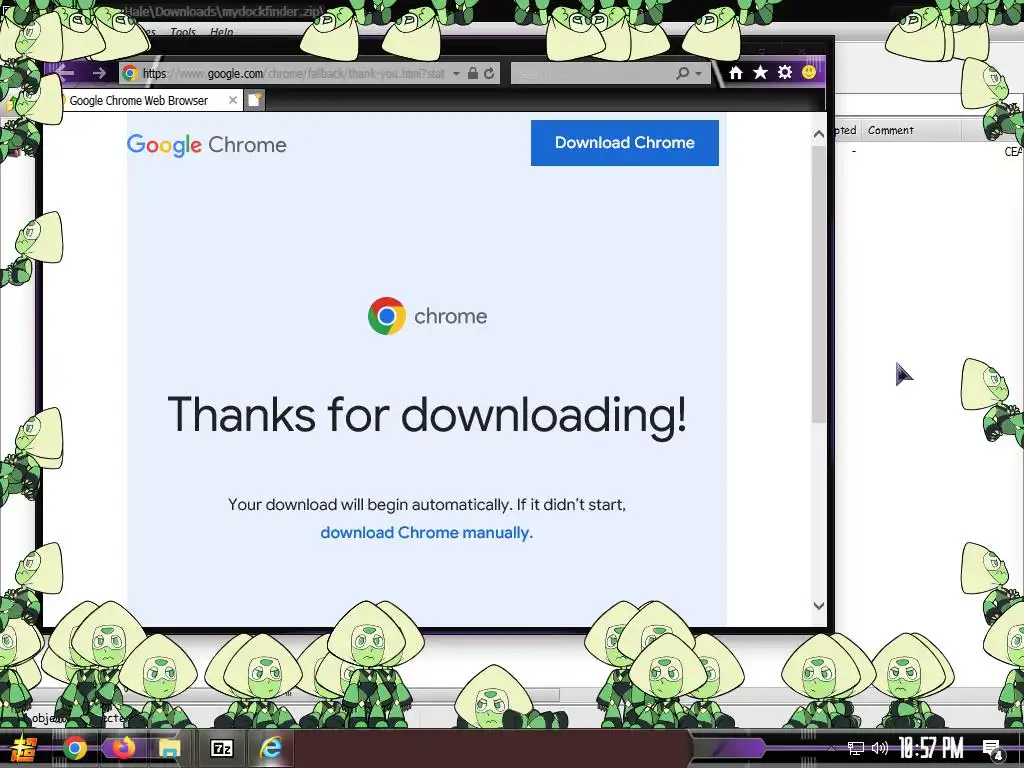This screenshot has width=1024, height=768.
Task: Open File Explorer from the taskbar
Action: [x=170, y=748]
